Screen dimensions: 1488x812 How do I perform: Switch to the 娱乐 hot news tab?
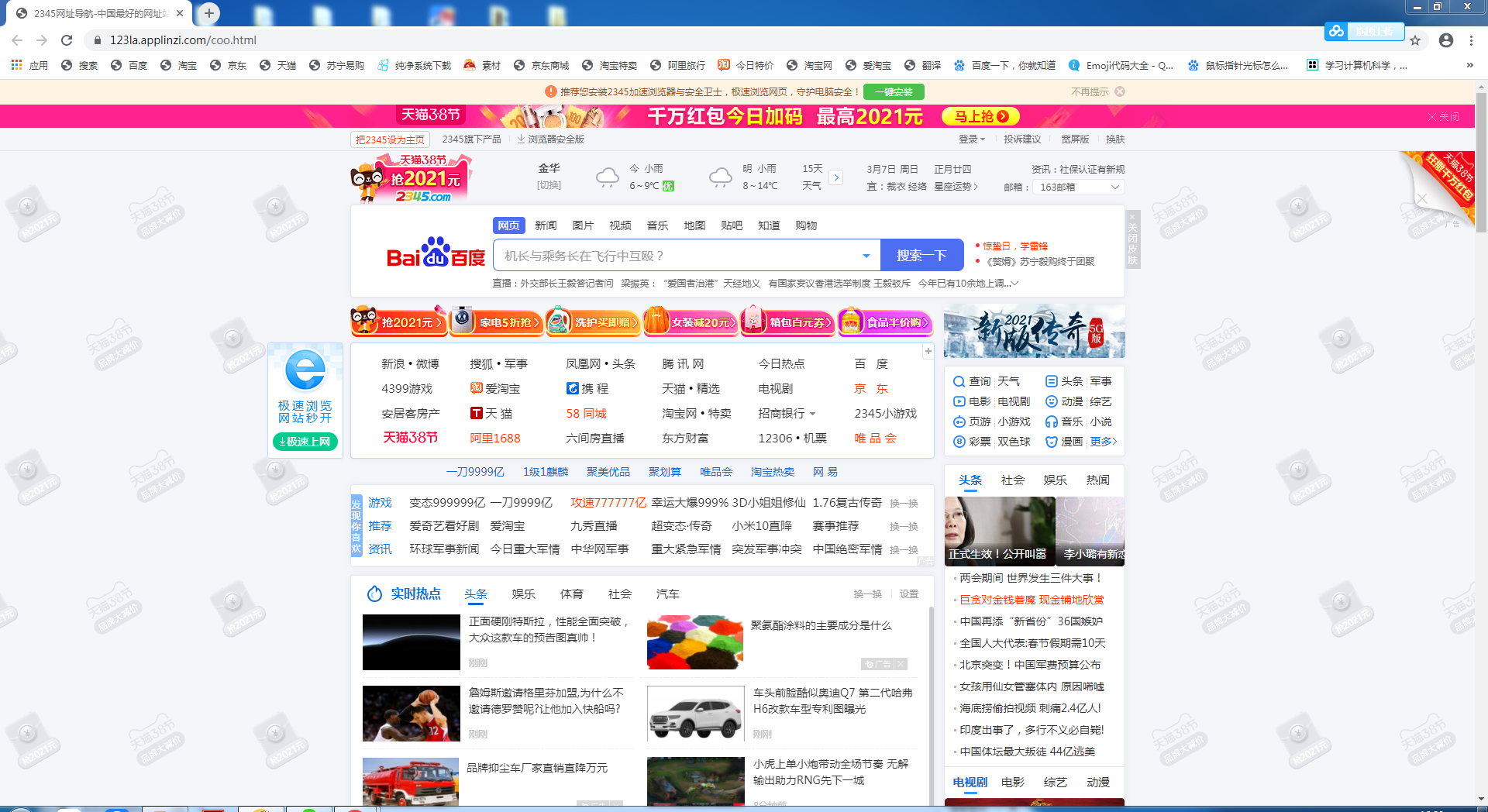(524, 594)
